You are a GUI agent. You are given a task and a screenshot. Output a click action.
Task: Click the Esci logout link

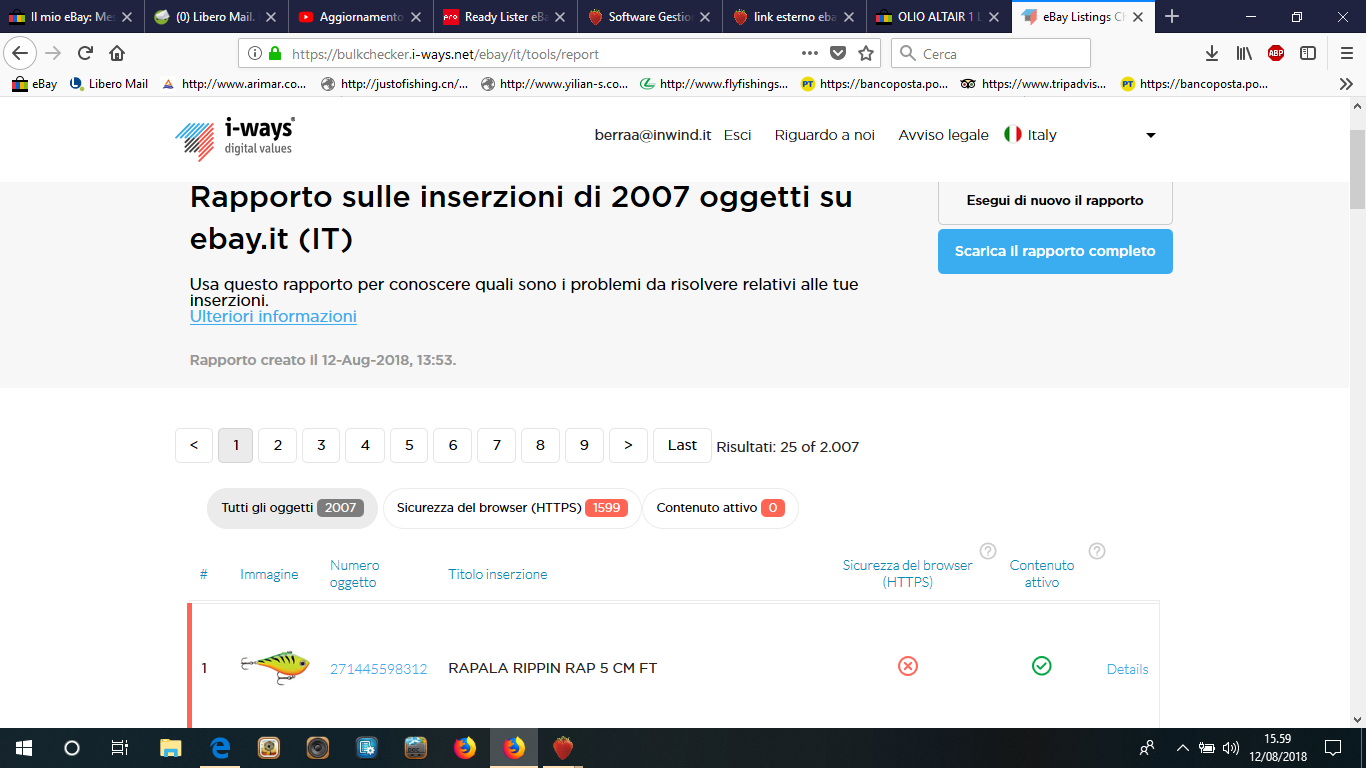tap(737, 135)
